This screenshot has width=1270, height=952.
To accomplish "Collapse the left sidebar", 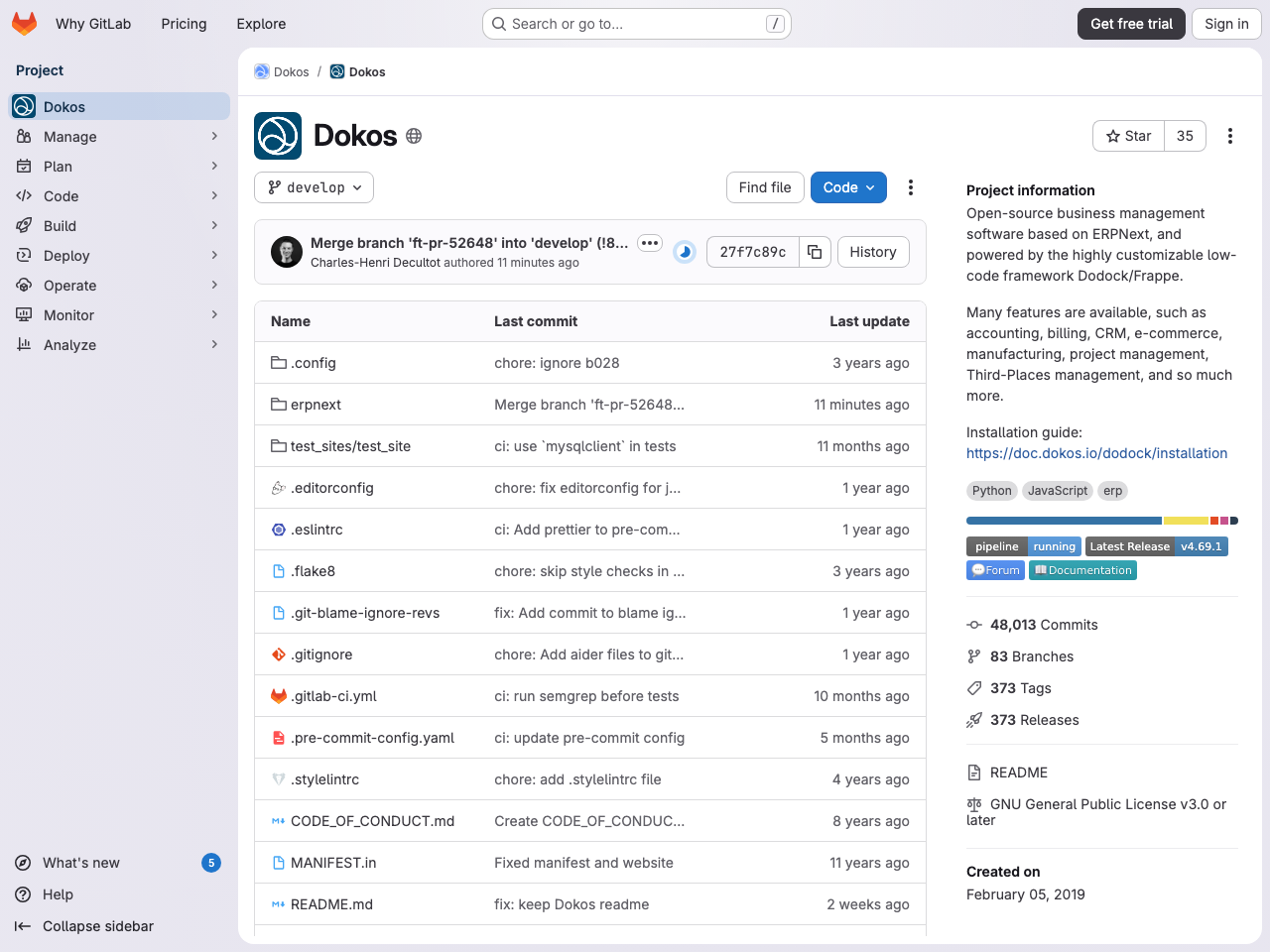I will click(95, 926).
